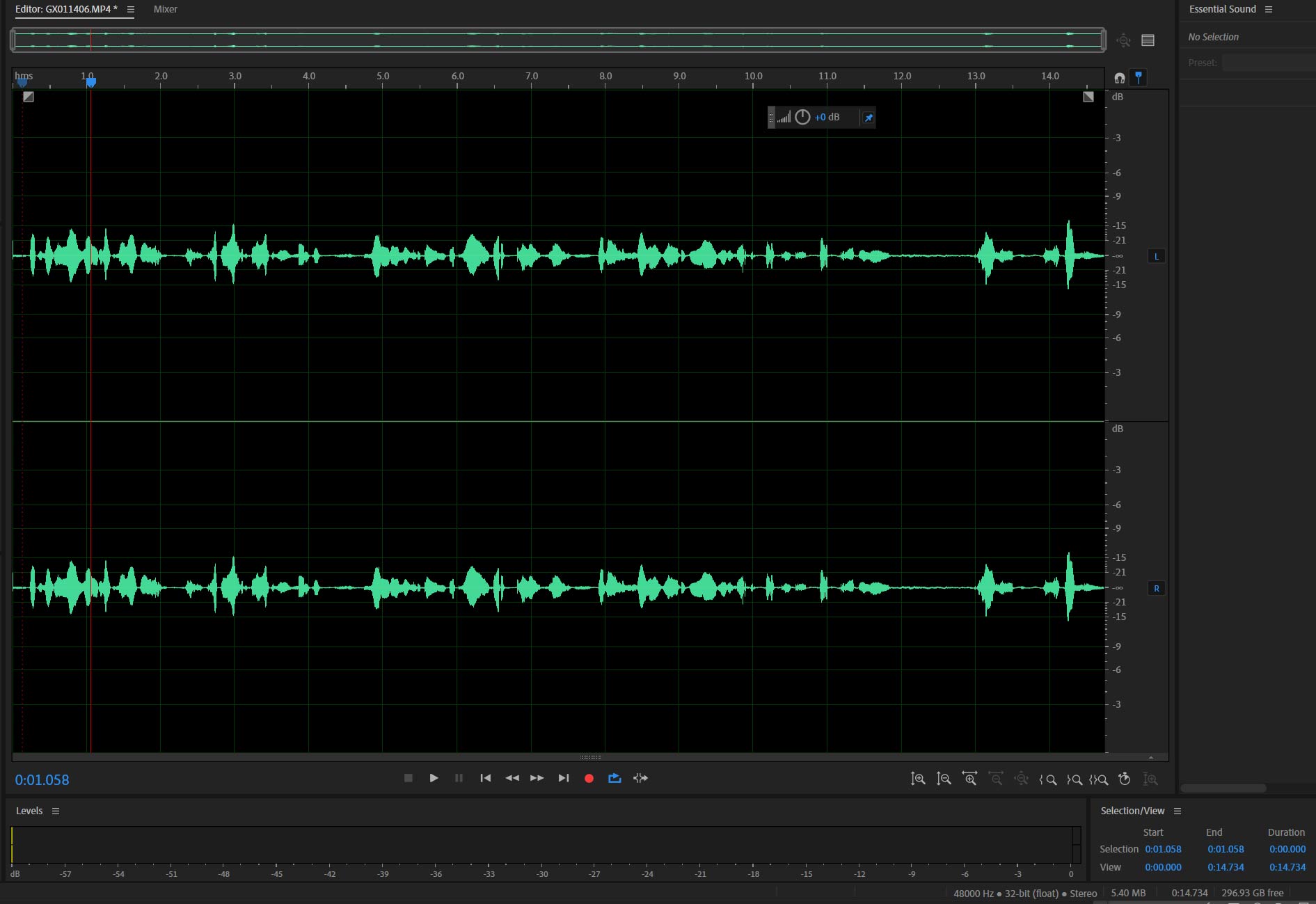Pin the +0 dB volume HUD overlay
1316x904 pixels.
coord(867,117)
